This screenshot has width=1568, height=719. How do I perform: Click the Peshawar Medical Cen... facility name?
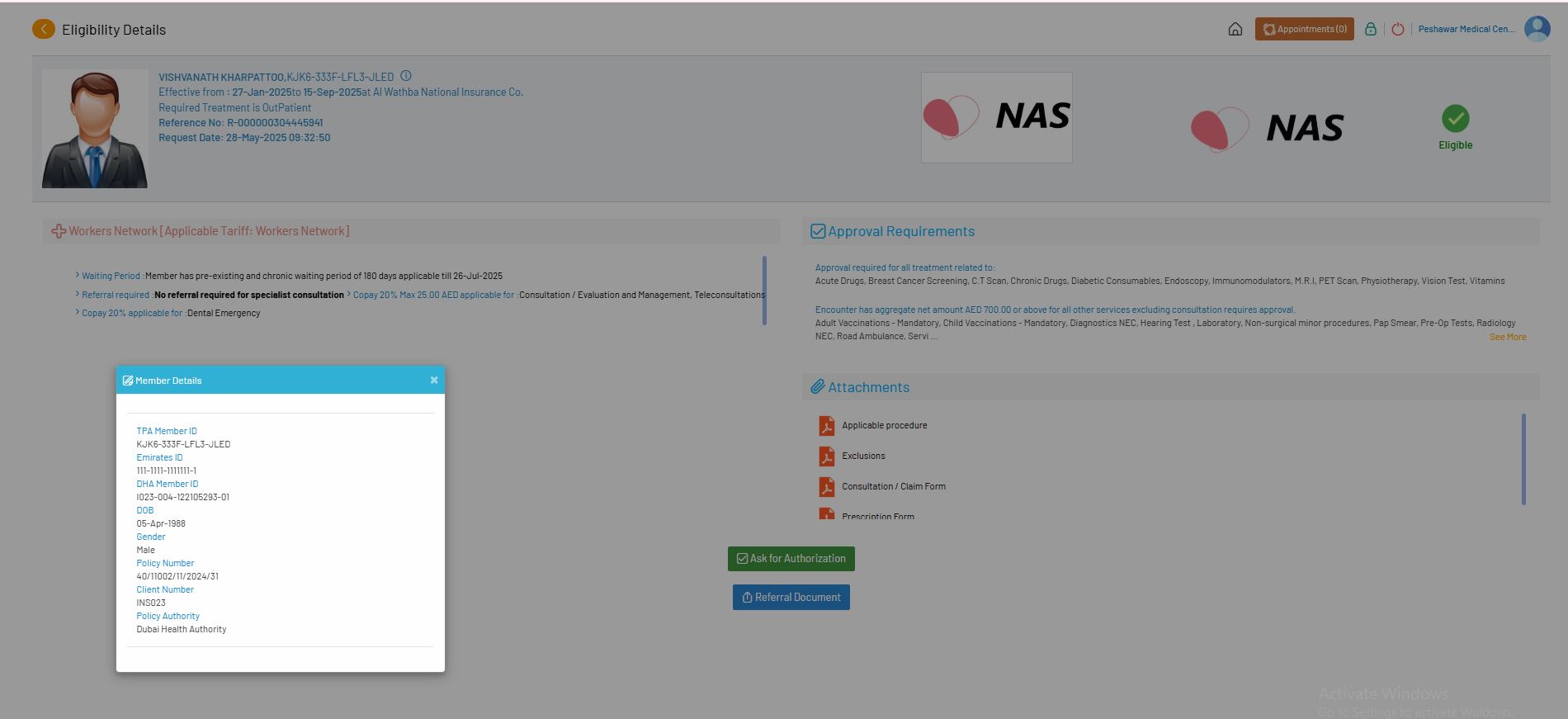pos(1466,29)
